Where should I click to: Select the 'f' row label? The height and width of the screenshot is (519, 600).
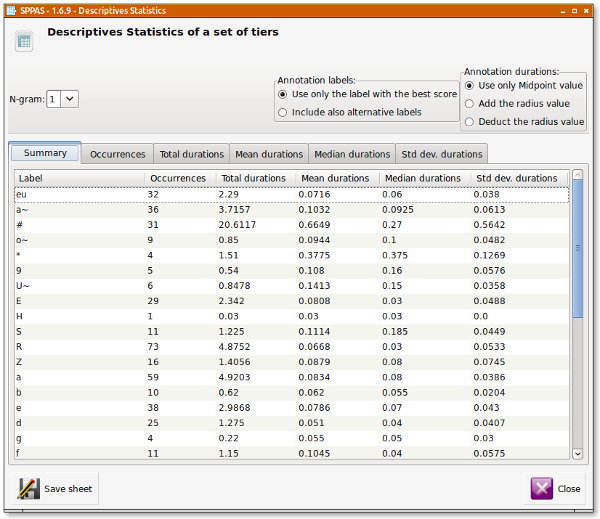[x=18, y=454]
